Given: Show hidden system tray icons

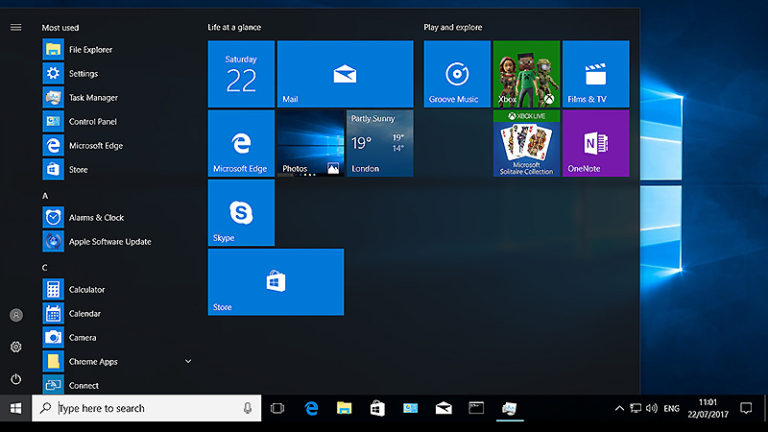Looking at the screenshot, I should click(x=620, y=408).
